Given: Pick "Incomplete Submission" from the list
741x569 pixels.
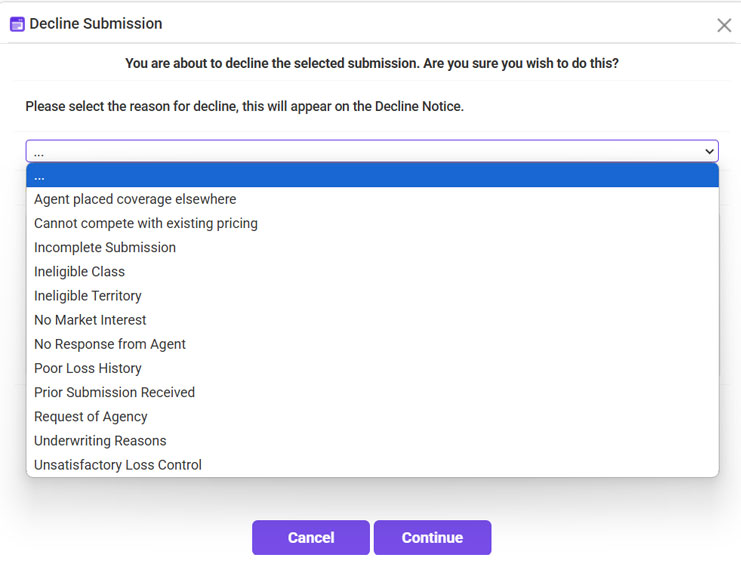Looking at the screenshot, I should point(105,247).
